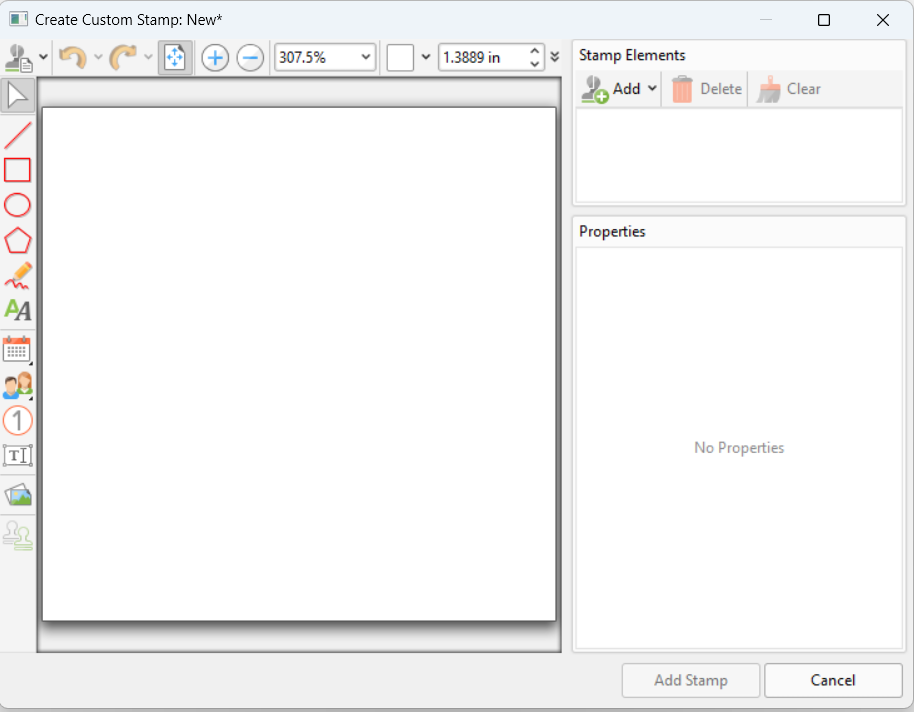The height and width of the screenshot is (712, 914).
Task: Select the Line drawing tool
Action: click(18, 134)
